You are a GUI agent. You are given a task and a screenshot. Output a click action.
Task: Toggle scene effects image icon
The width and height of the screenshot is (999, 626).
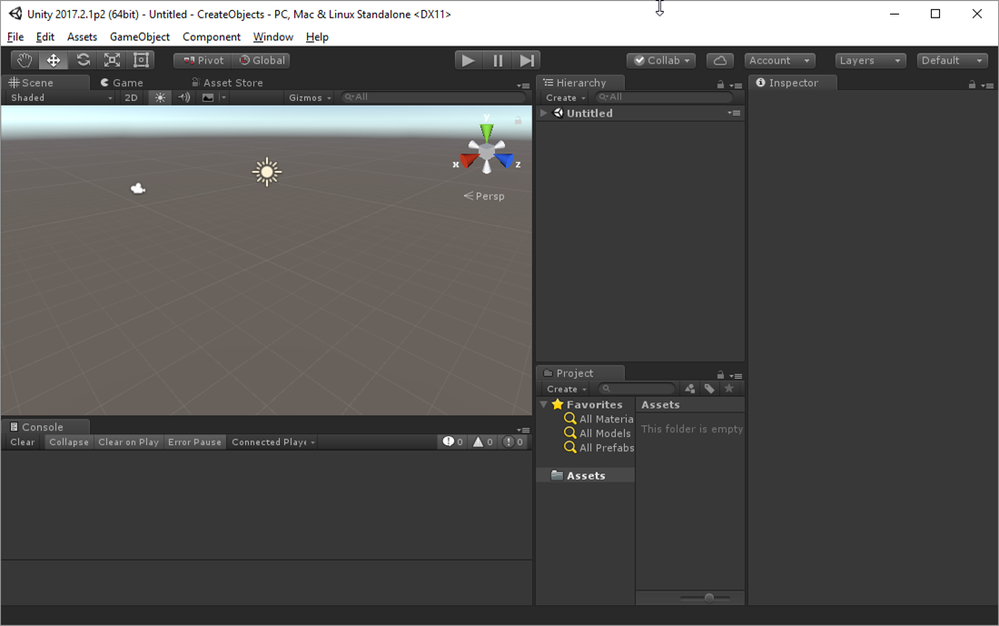point(208,97)
